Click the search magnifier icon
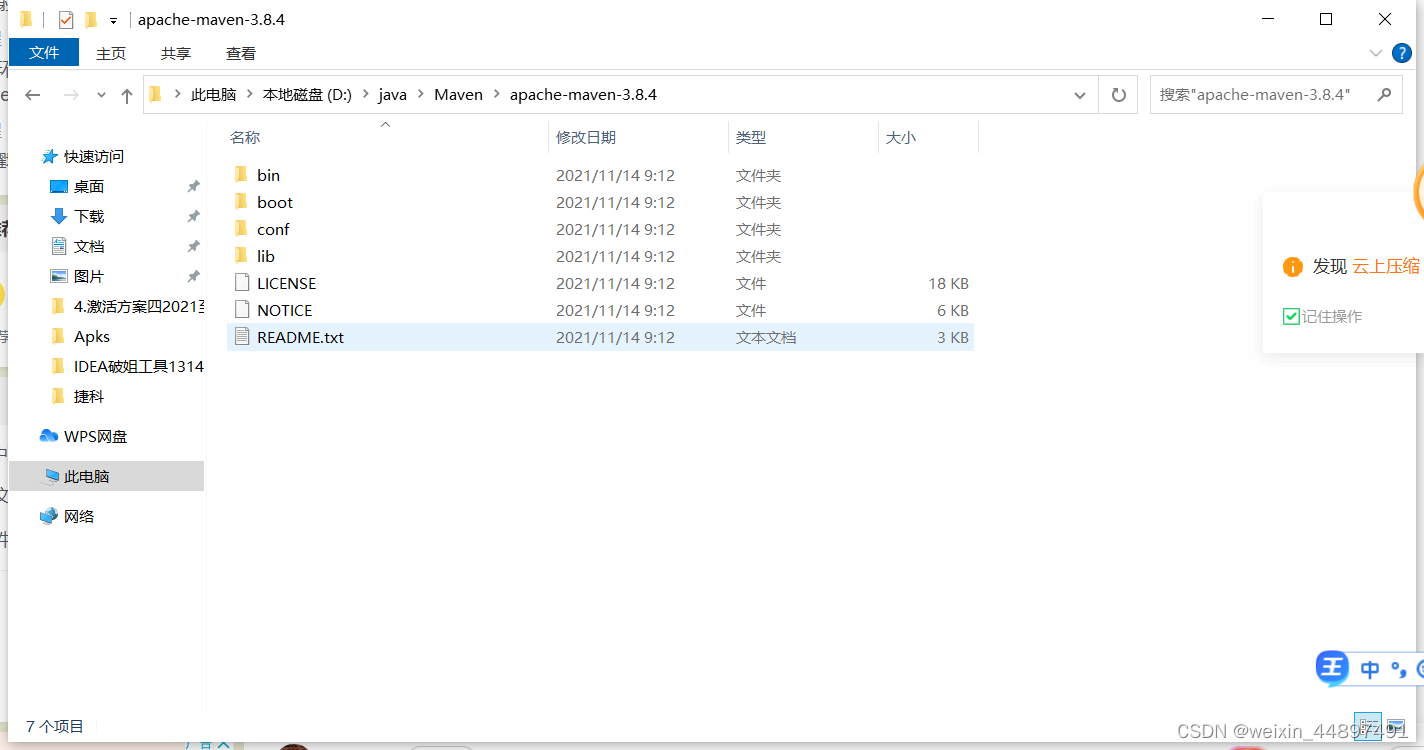This screenshot has height=750, width=1424. coord(1384,95)
